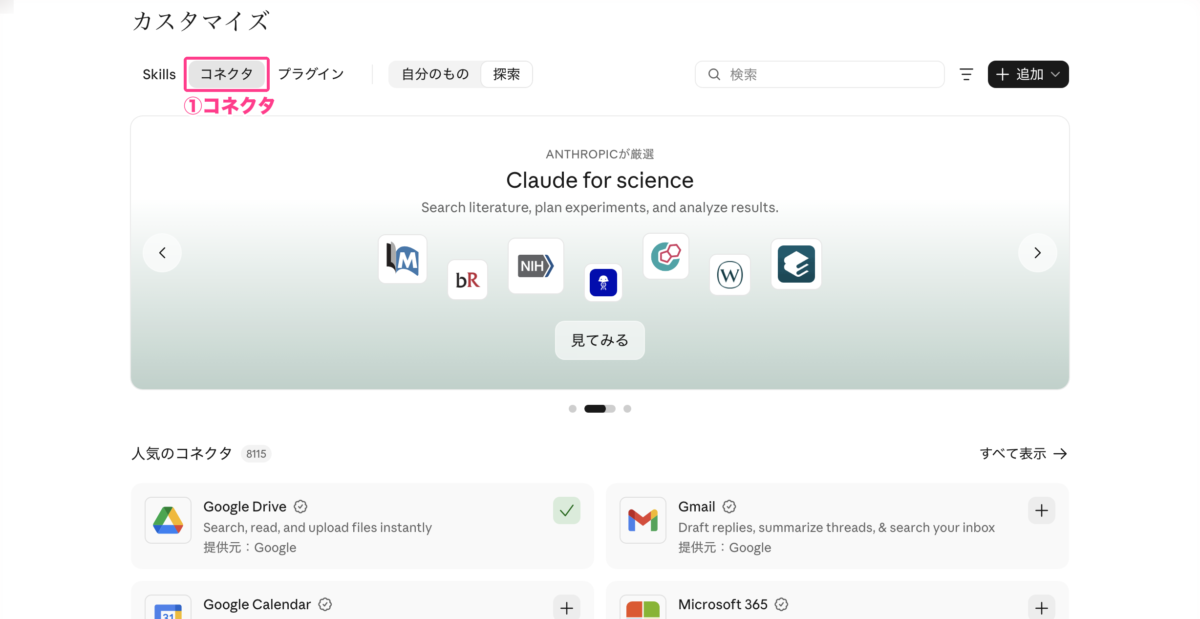
Task: Open the Google Calendar connector title
Action: [257, 604]
